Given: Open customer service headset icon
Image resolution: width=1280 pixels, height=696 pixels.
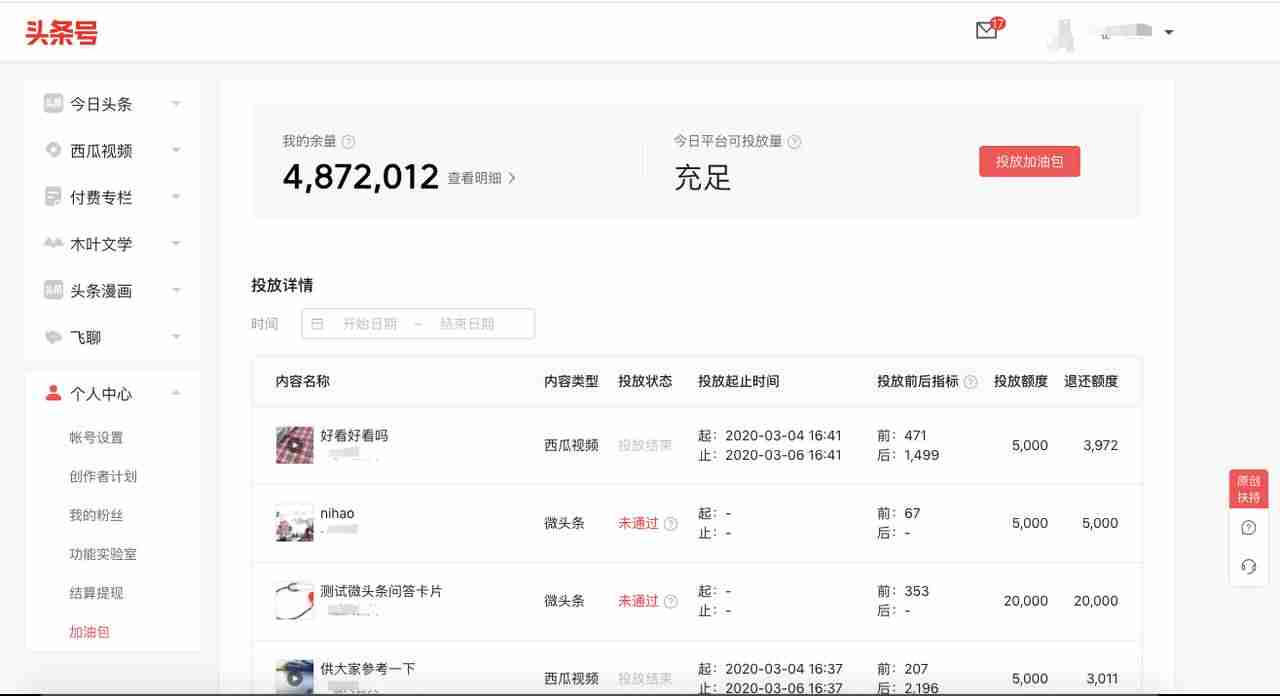Looking at the screenshot, I should 1248,567.
